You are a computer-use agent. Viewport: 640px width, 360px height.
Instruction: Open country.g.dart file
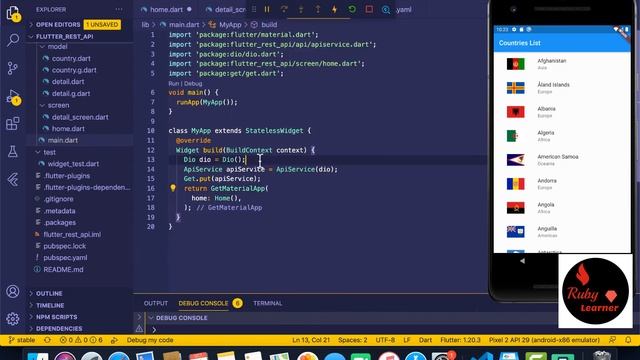point(74,70)
